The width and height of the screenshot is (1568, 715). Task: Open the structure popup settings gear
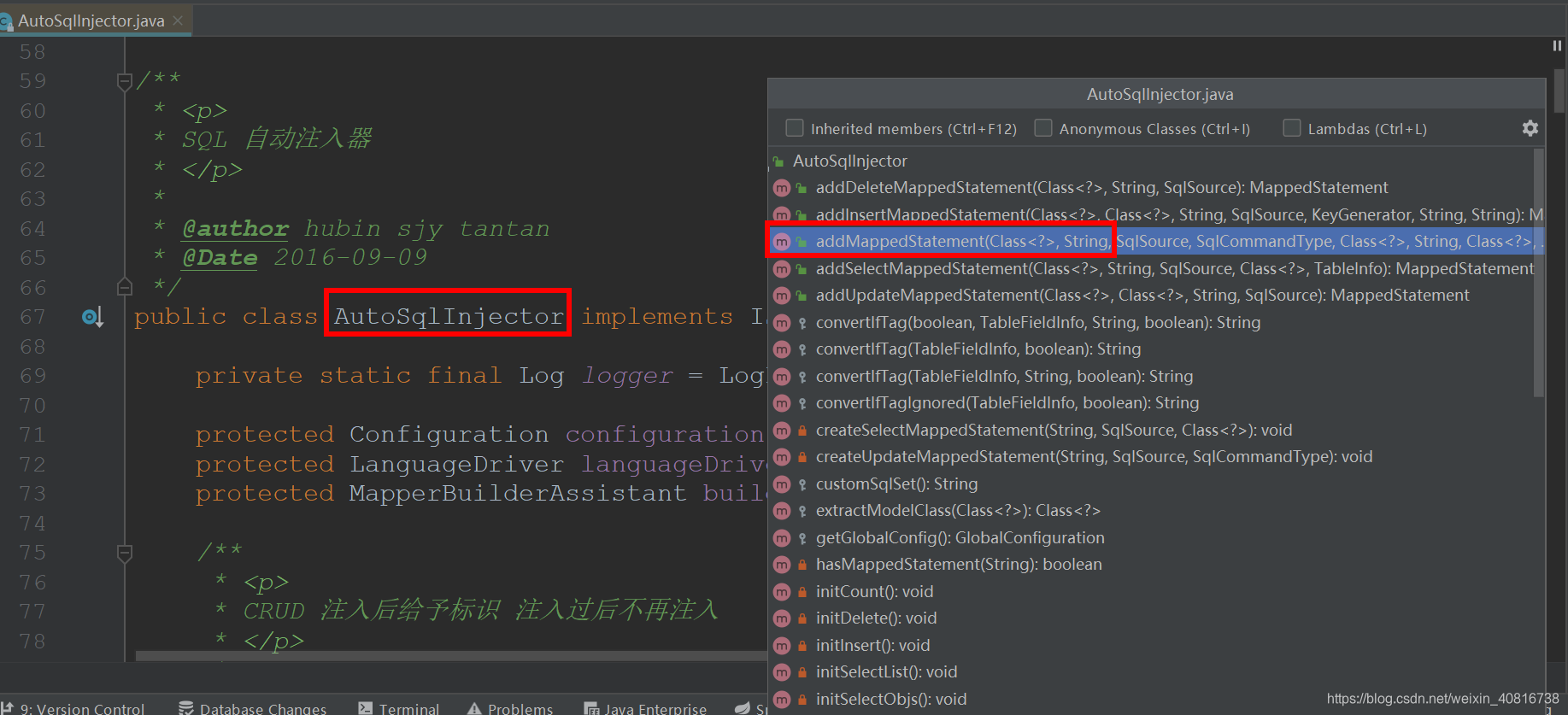point(1530,128)
